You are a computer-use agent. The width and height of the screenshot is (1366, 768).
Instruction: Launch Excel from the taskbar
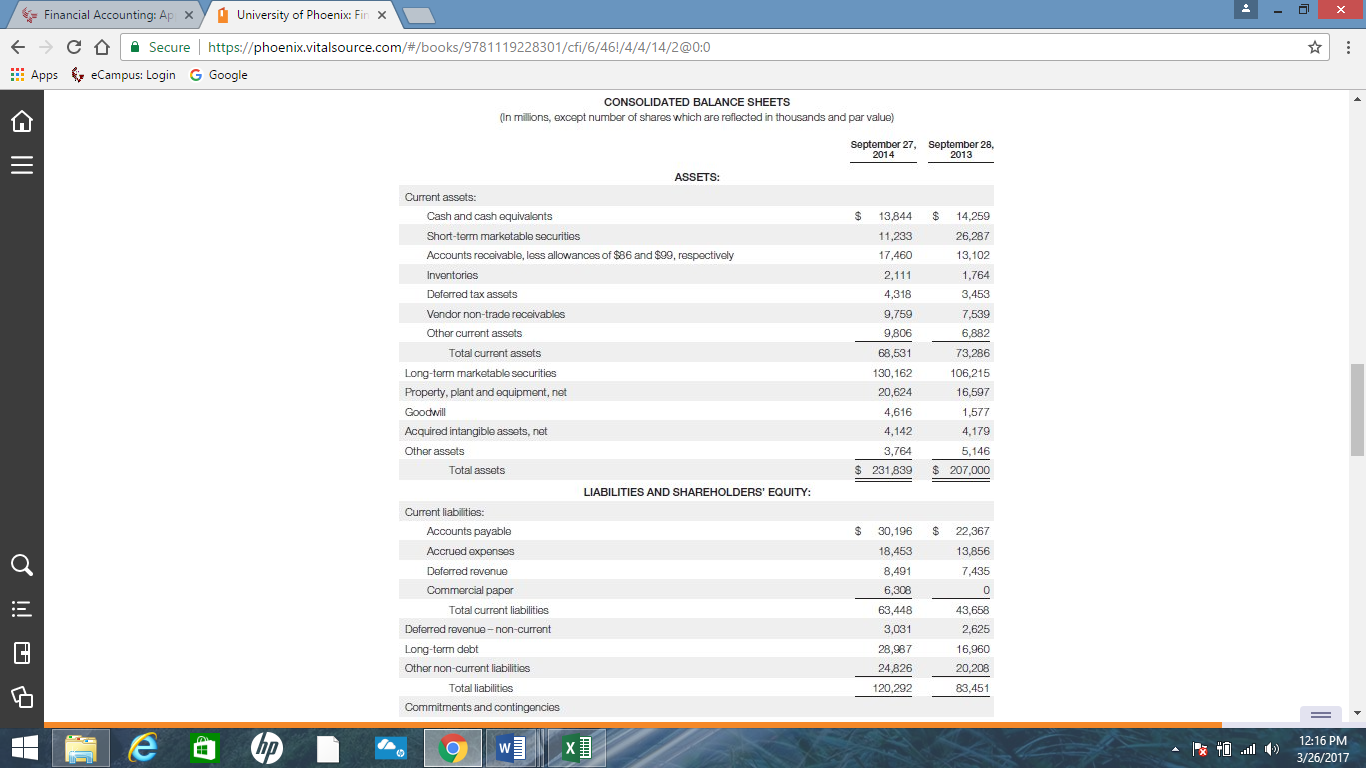(576, 747)
